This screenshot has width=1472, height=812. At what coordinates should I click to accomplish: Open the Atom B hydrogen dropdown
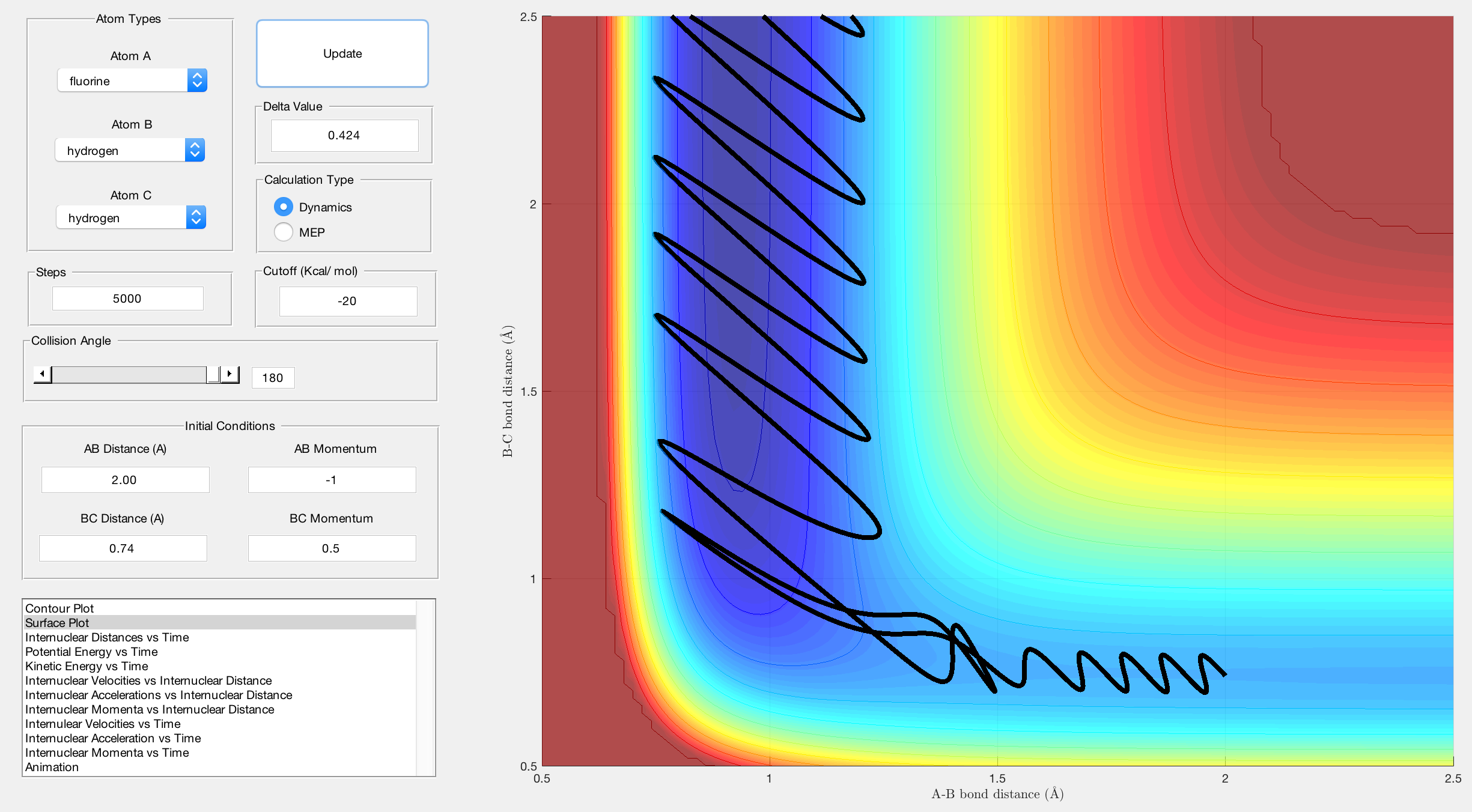pos(130,150)
